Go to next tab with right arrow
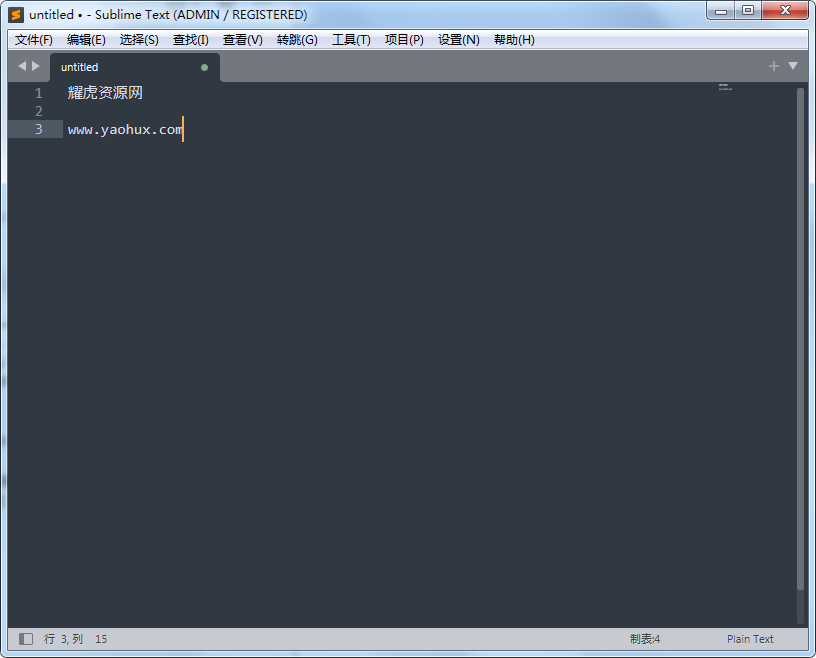Image resolution: width=816 pixels, height=658 pixels. click(x=36, y=66)
